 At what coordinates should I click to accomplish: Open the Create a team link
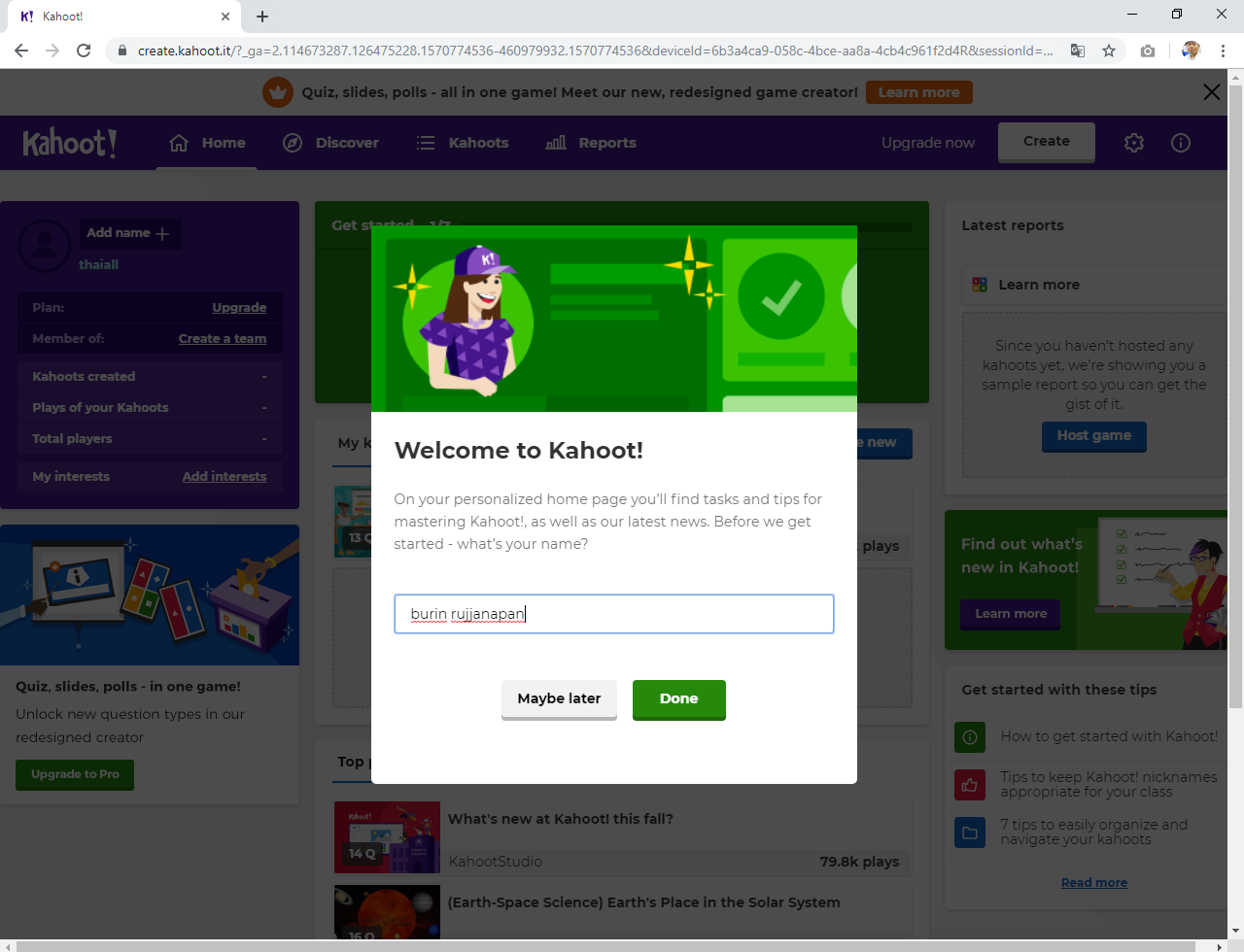pos(222,339)
